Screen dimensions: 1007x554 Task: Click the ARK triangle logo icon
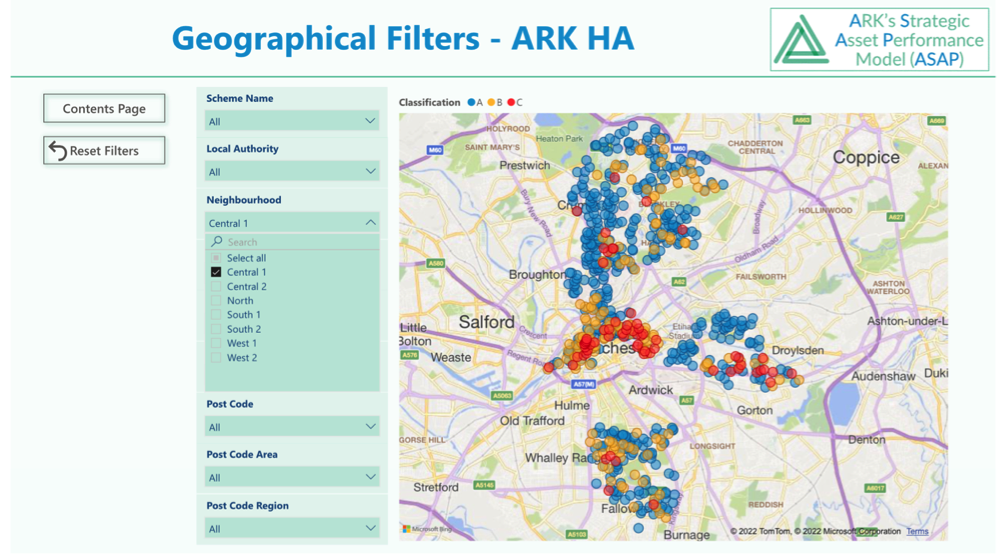tap(801, 40)
